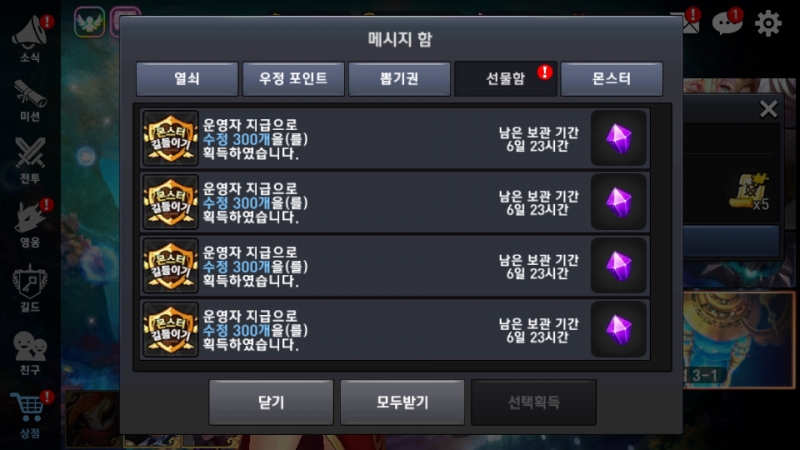The height and width of the screenshot is (450, 800).
Task: Open the 상점 shop cart icon
Action: (x=31, y=415)
